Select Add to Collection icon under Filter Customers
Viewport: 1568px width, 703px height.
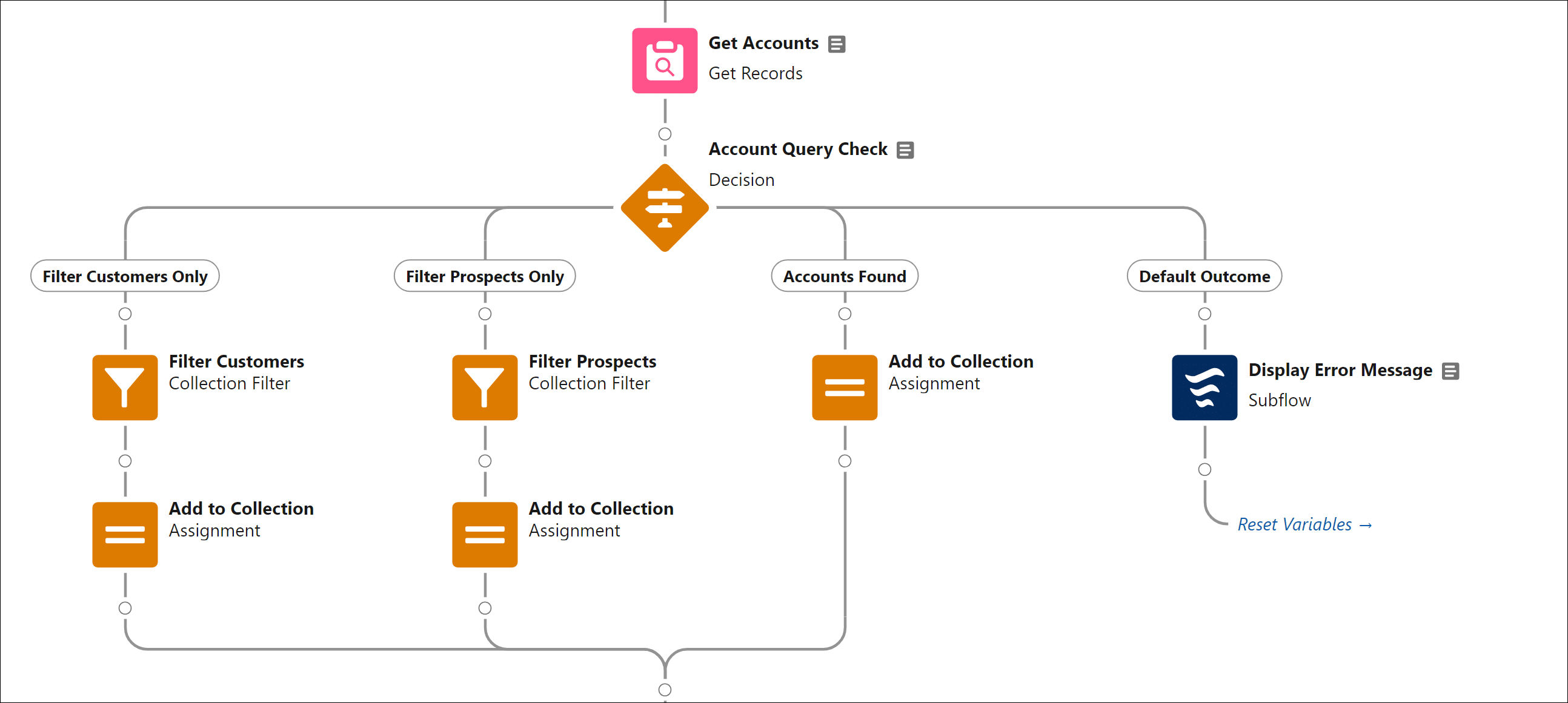[125, 535]
